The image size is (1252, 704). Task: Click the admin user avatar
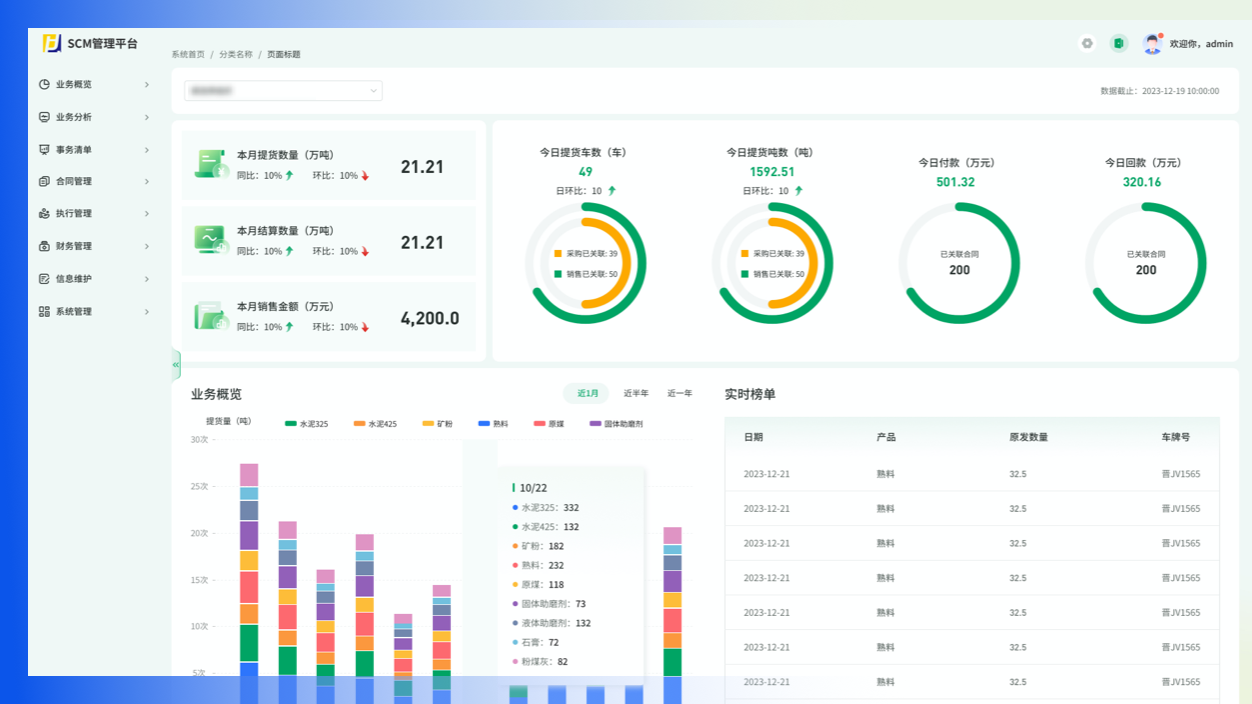1152,43
